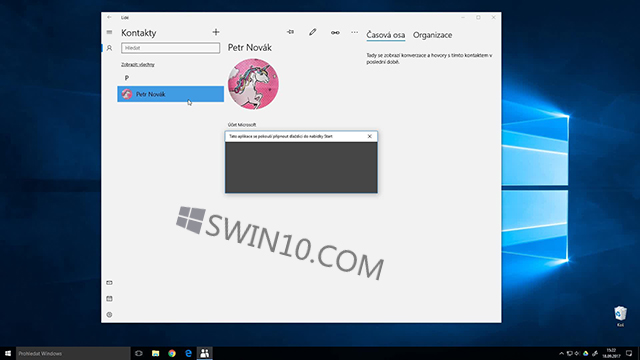Open the hamburger menu in People app

coord(109,32)
